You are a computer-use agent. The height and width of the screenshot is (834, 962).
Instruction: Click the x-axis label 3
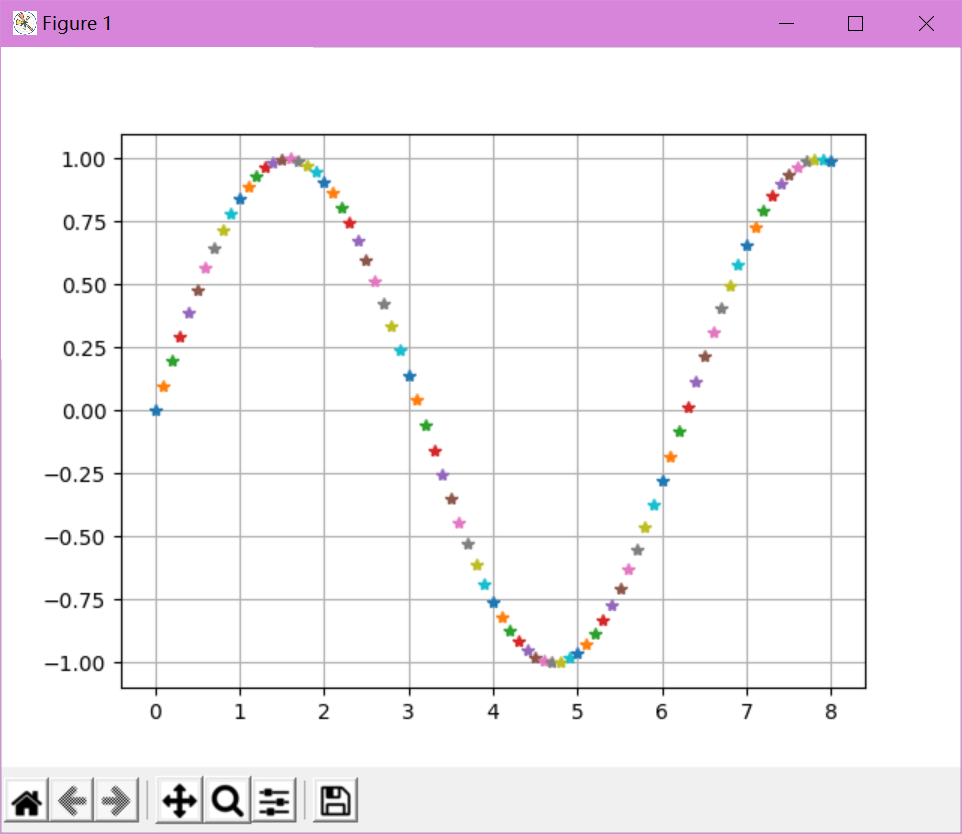409,712
